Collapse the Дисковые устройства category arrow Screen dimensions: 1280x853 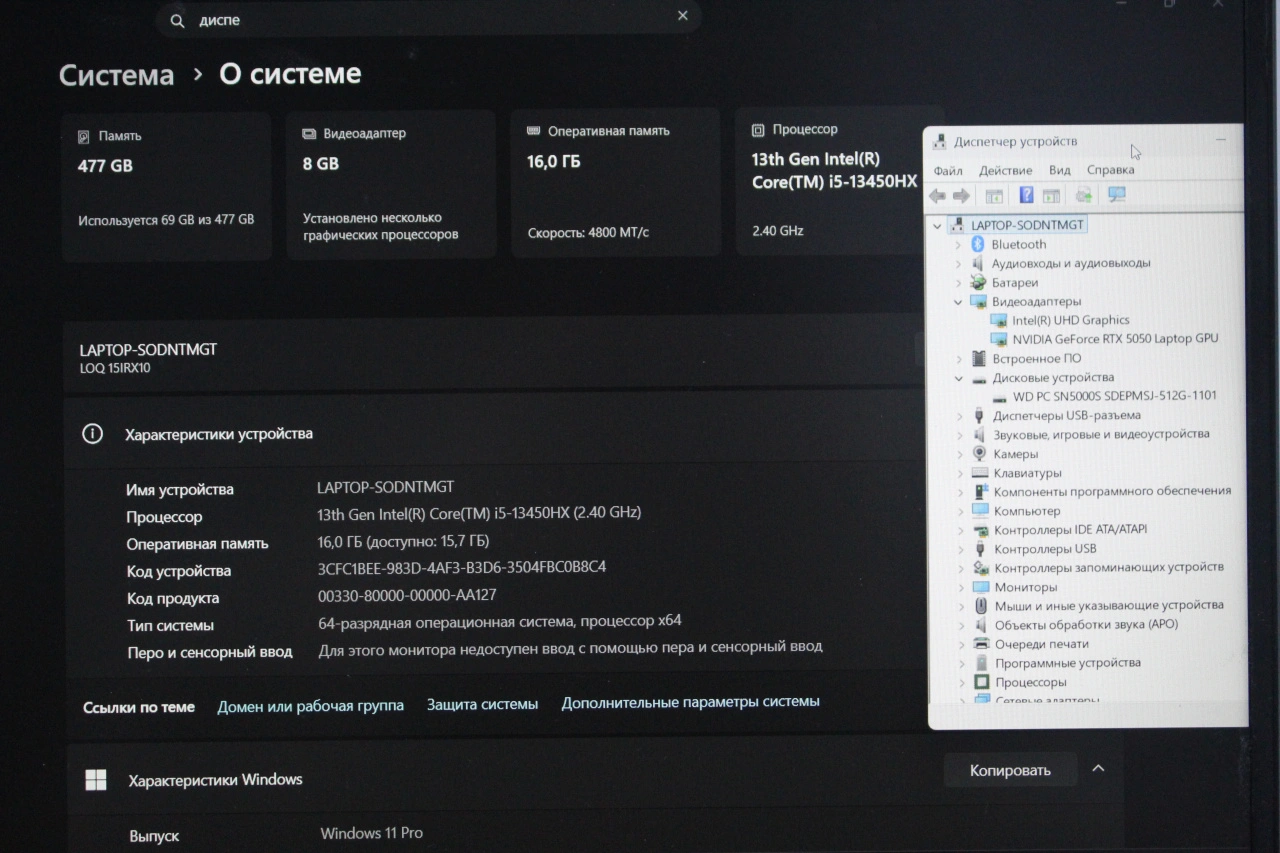tap(958, 378)
